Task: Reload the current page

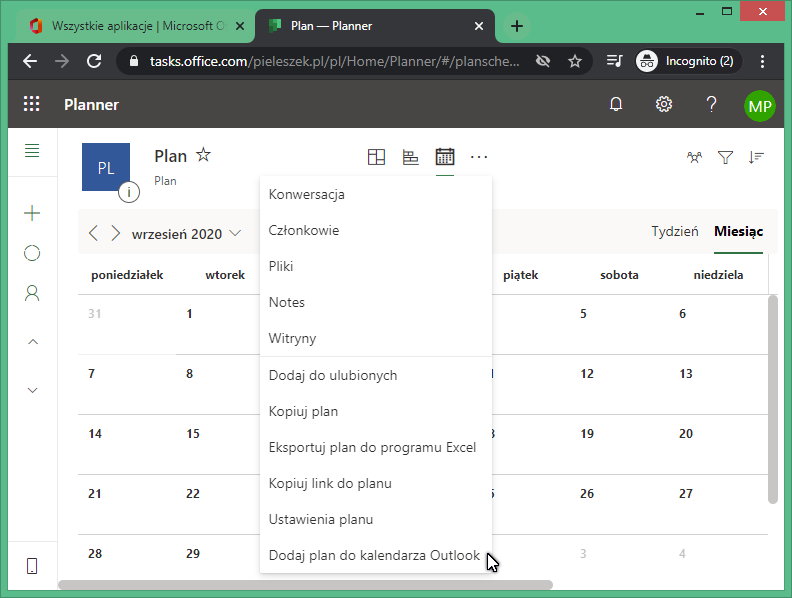Action: click(94, 61)
